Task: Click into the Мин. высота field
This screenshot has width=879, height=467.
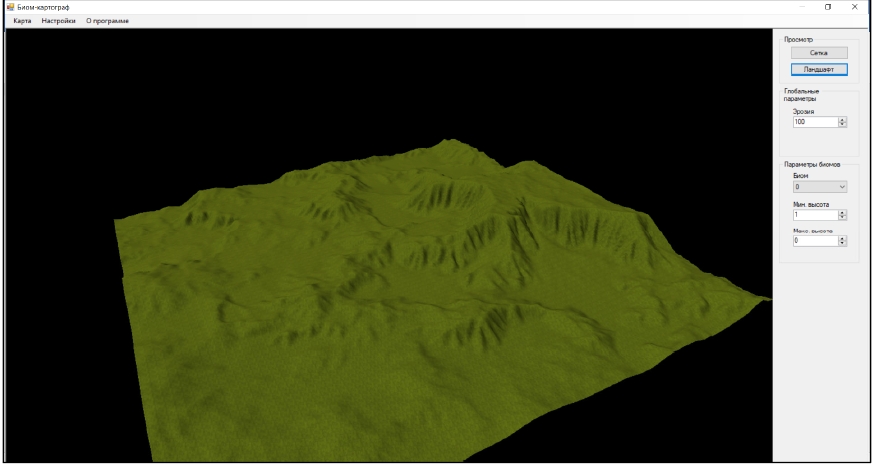Action: point(814,214)
